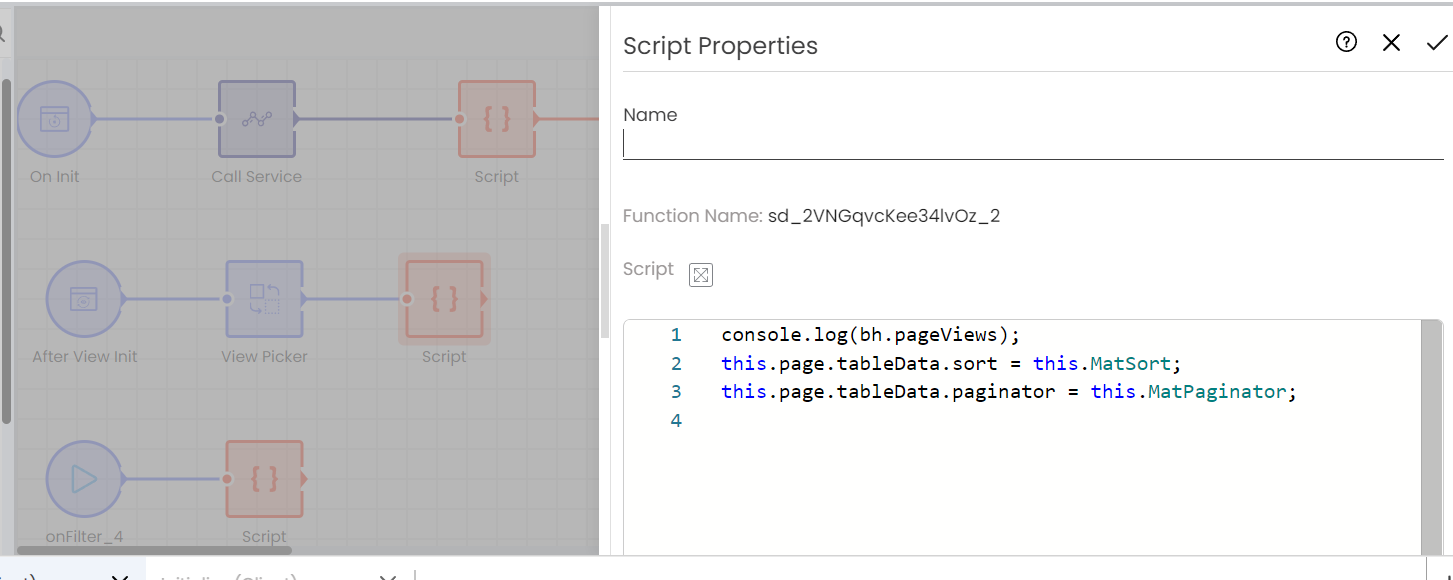This screenshot has height=580, width=1453.
Task: Expand the script editor to fullscreen
Action: (x=700, y=274)
